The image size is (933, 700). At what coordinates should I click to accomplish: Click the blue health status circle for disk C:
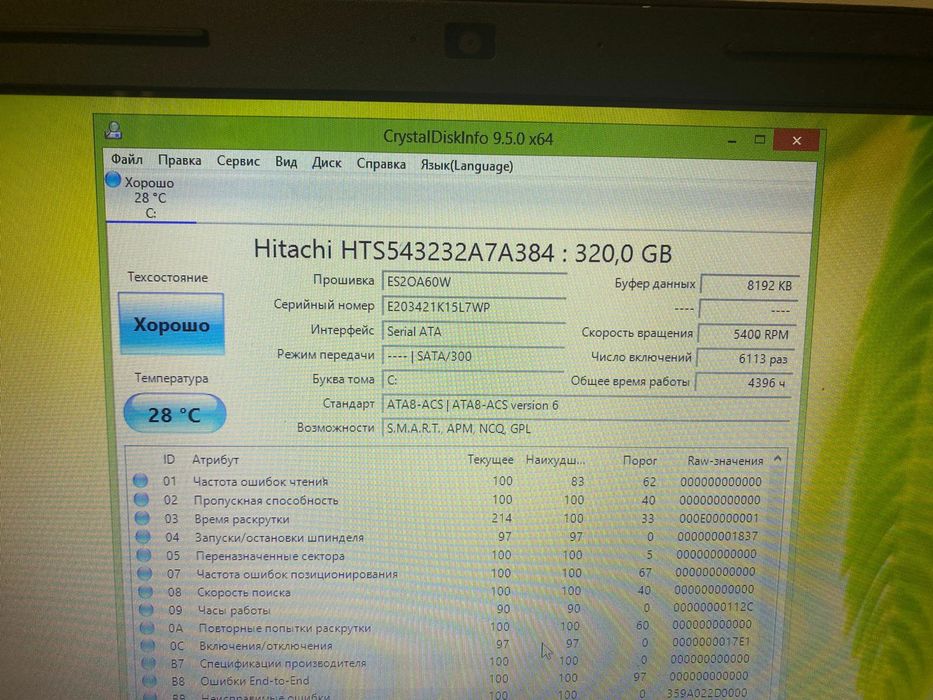(113, 180)
